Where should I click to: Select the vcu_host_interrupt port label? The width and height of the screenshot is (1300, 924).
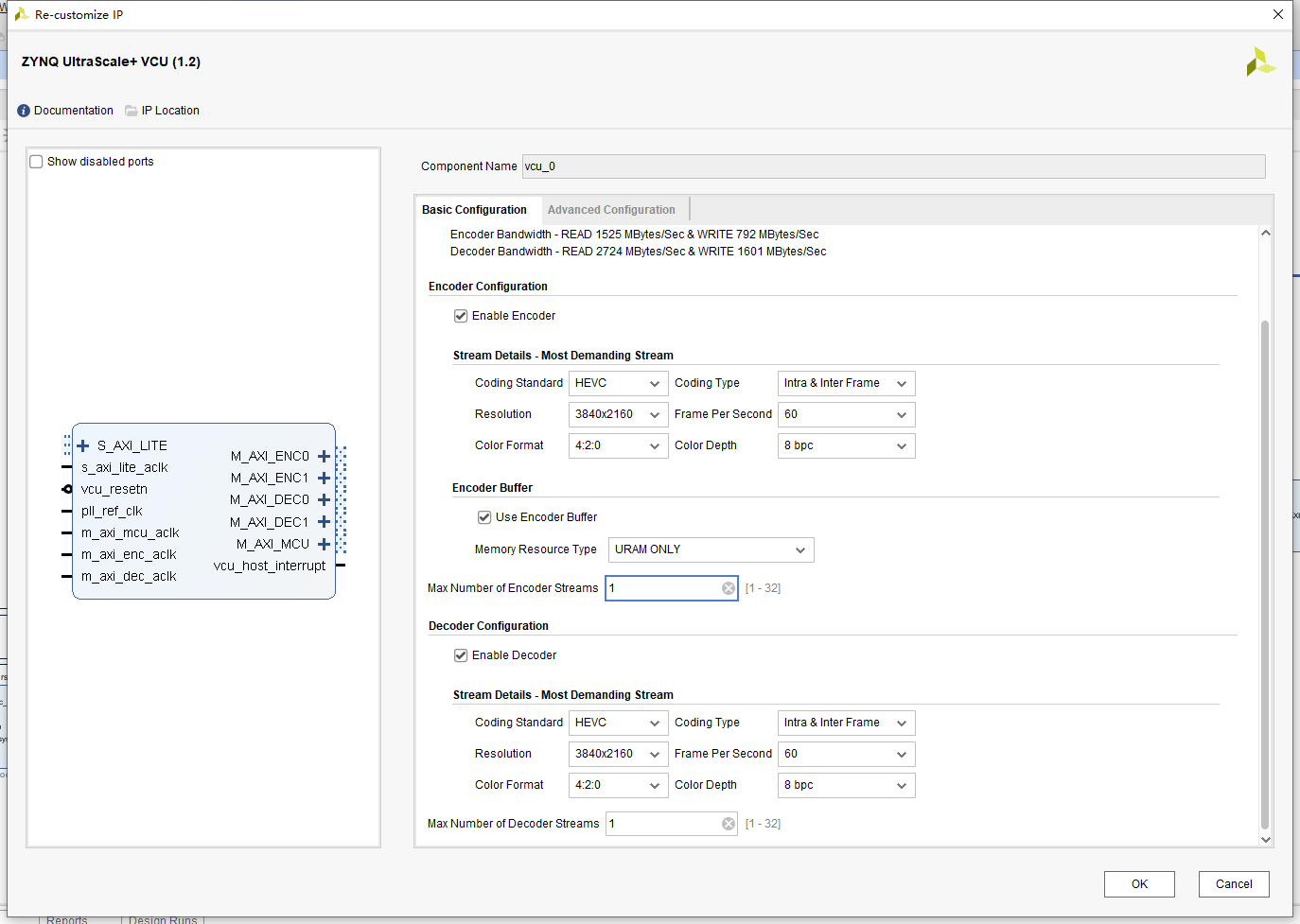270,566
